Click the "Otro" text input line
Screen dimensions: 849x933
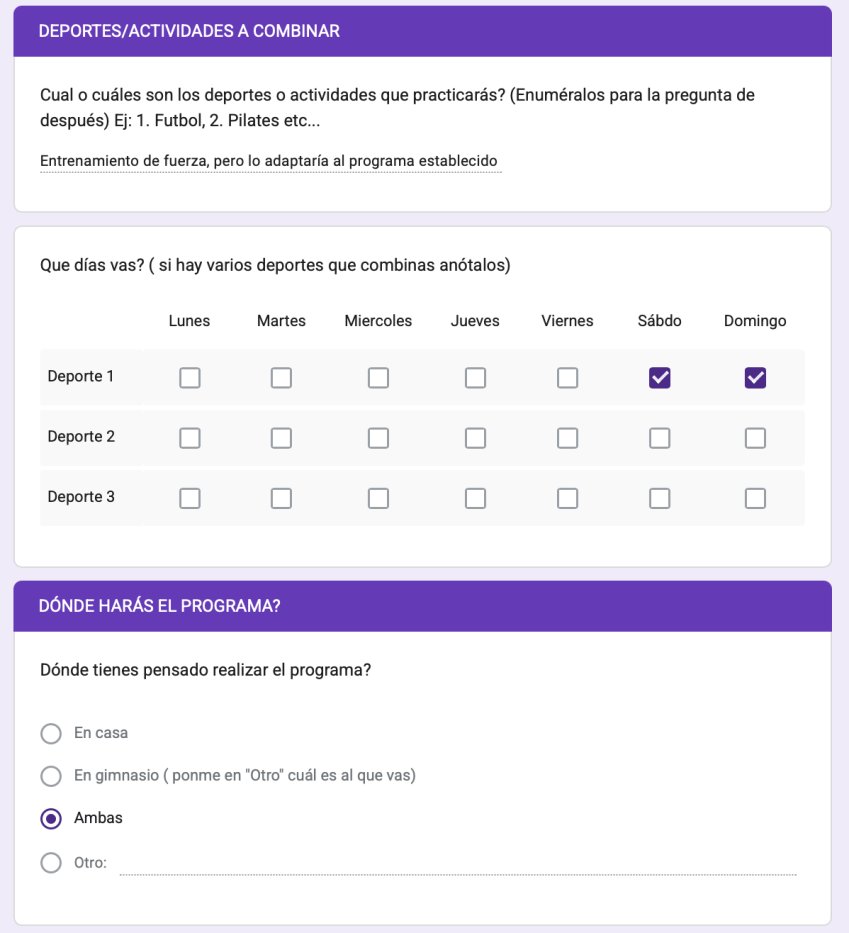(458, 864)
